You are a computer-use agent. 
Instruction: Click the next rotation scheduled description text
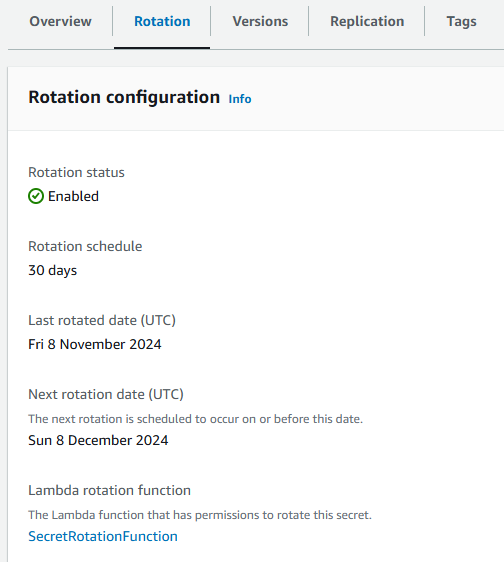click(196, 419)
